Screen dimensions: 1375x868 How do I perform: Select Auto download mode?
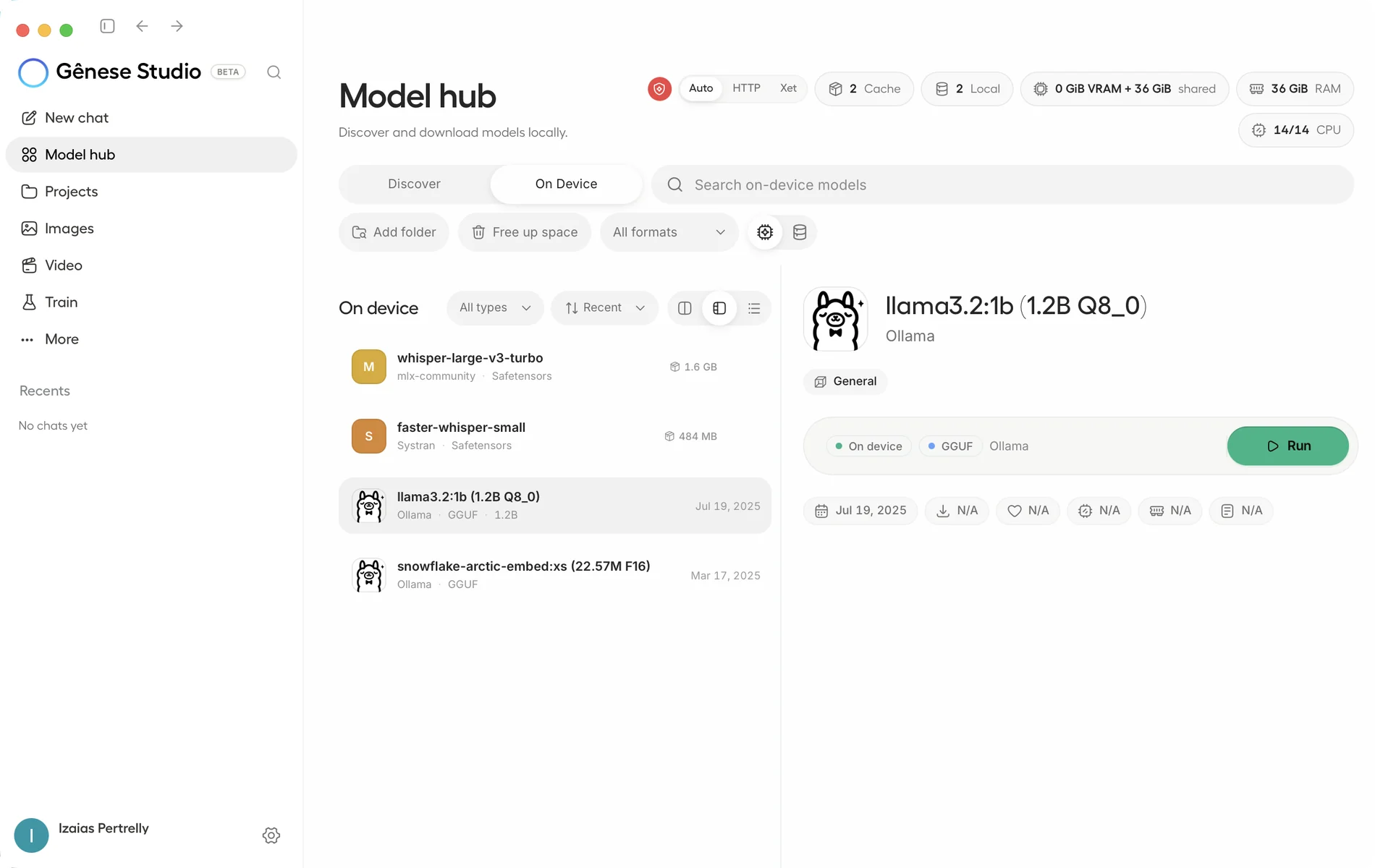tap(701, 88)
